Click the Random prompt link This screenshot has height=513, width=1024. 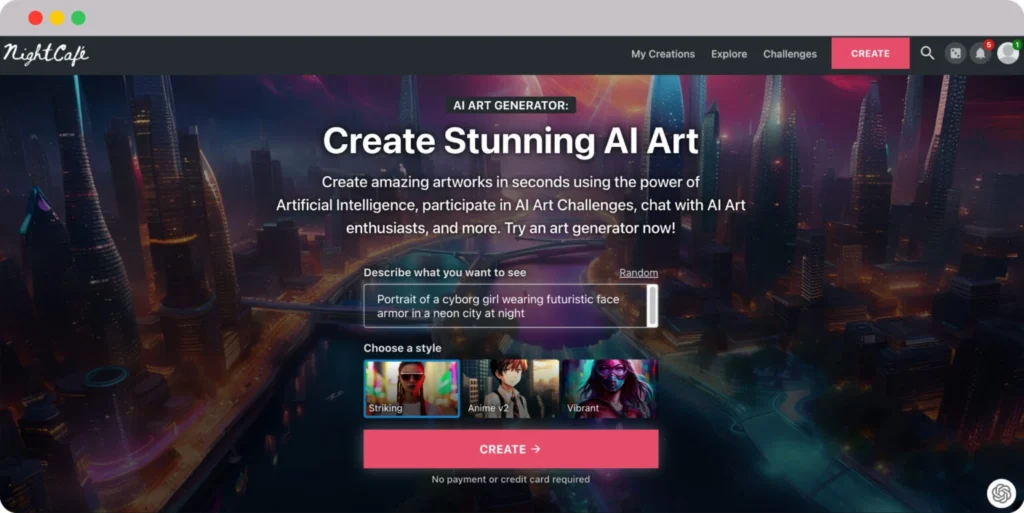pos(638,273)
